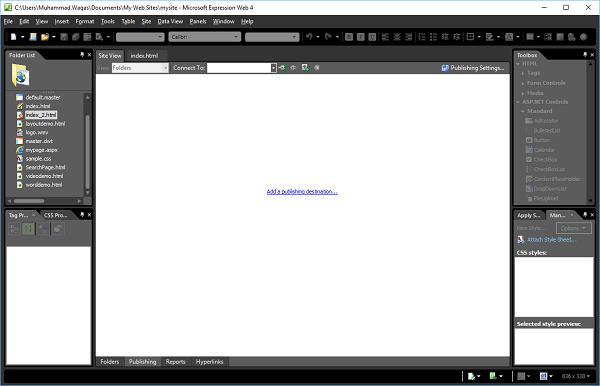Click the Disconnect icon beside Connect To
The image size is (600, 386).
click(293, 68)
